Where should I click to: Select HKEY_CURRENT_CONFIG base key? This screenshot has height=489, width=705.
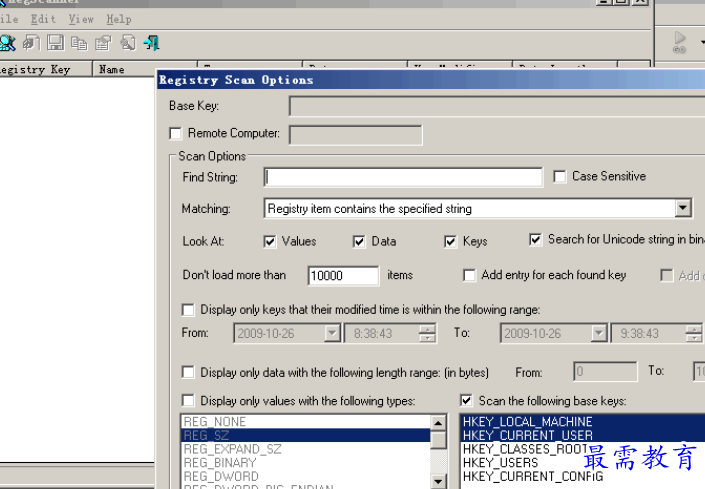(583, 476)
